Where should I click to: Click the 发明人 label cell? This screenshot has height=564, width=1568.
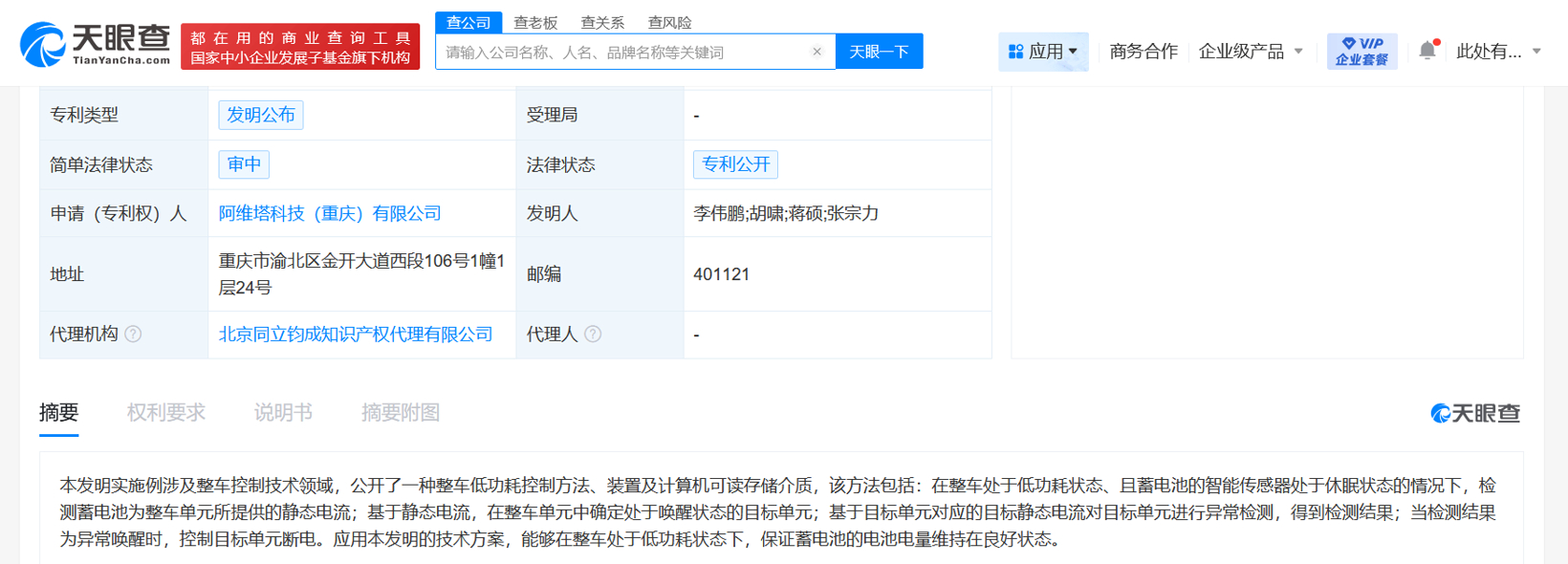pos(599,213)
